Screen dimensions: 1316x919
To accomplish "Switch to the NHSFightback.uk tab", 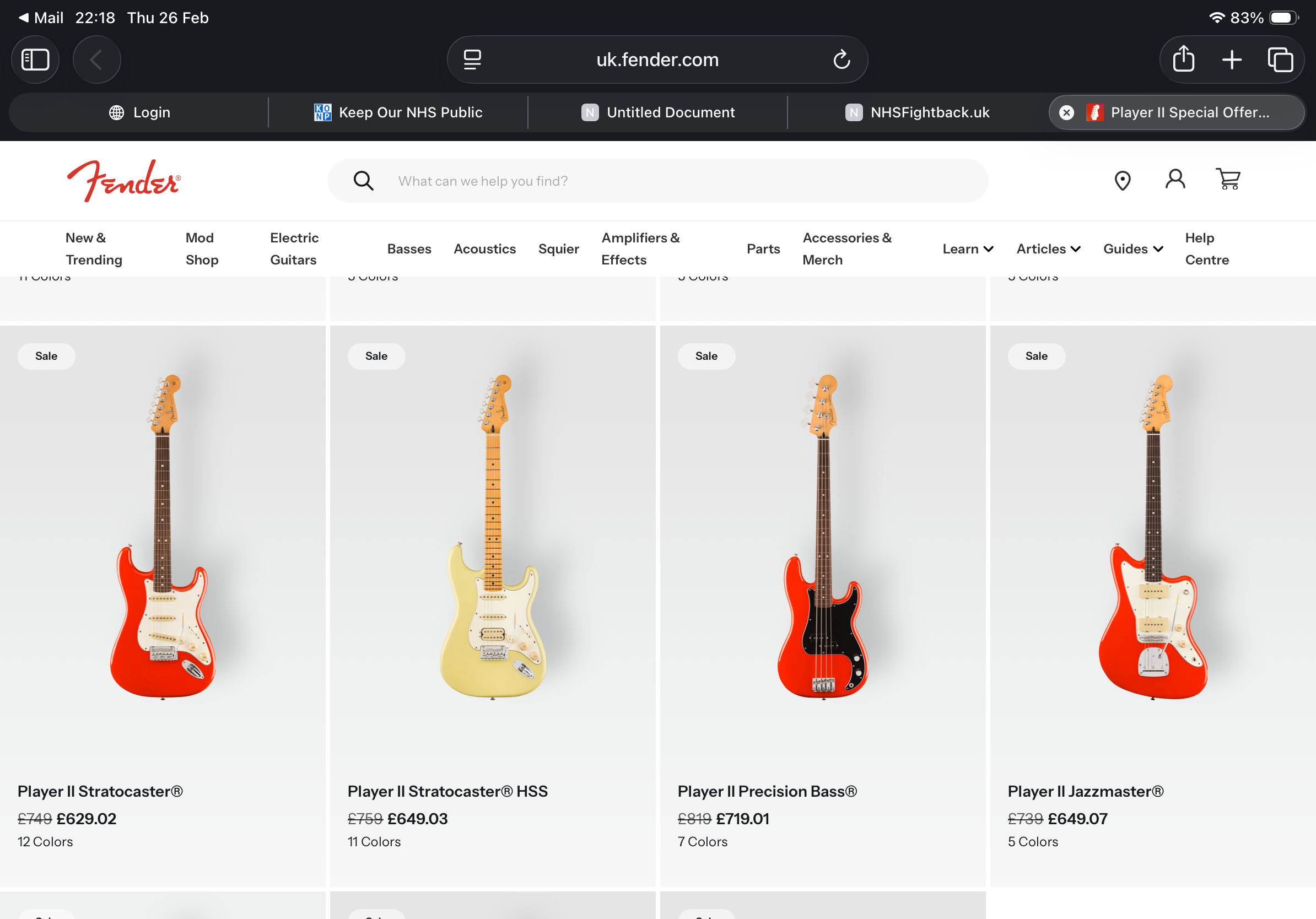I will click(917, 112).
